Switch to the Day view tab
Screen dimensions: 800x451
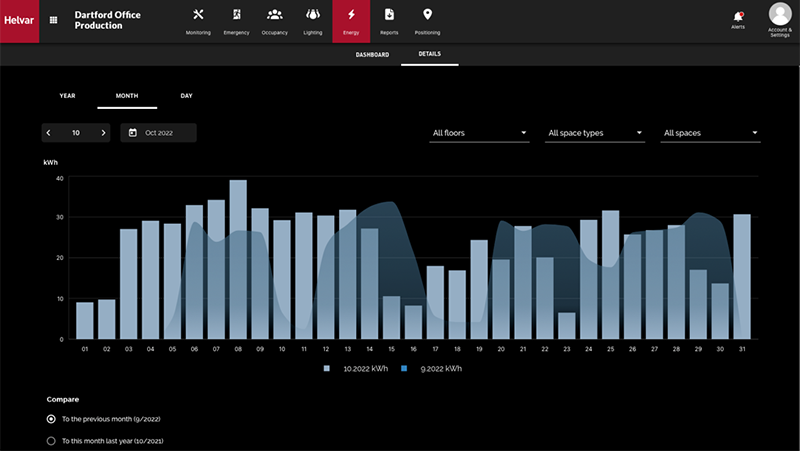point(186,96)
